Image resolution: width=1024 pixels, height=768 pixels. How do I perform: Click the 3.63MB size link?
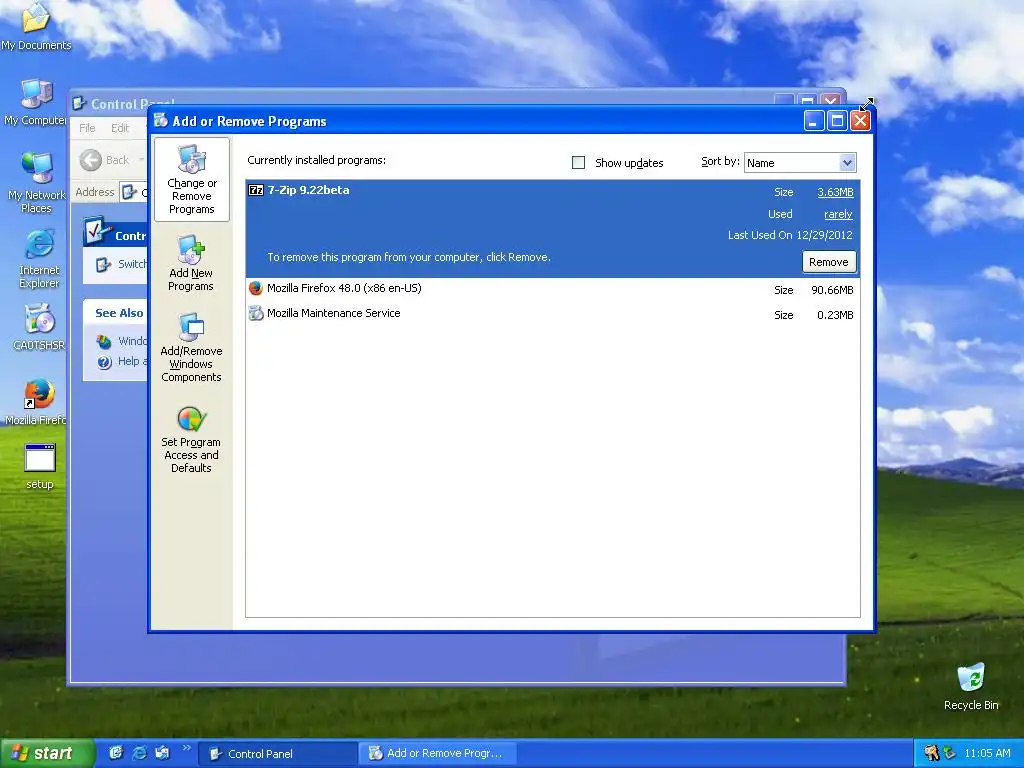coord(835,192)
